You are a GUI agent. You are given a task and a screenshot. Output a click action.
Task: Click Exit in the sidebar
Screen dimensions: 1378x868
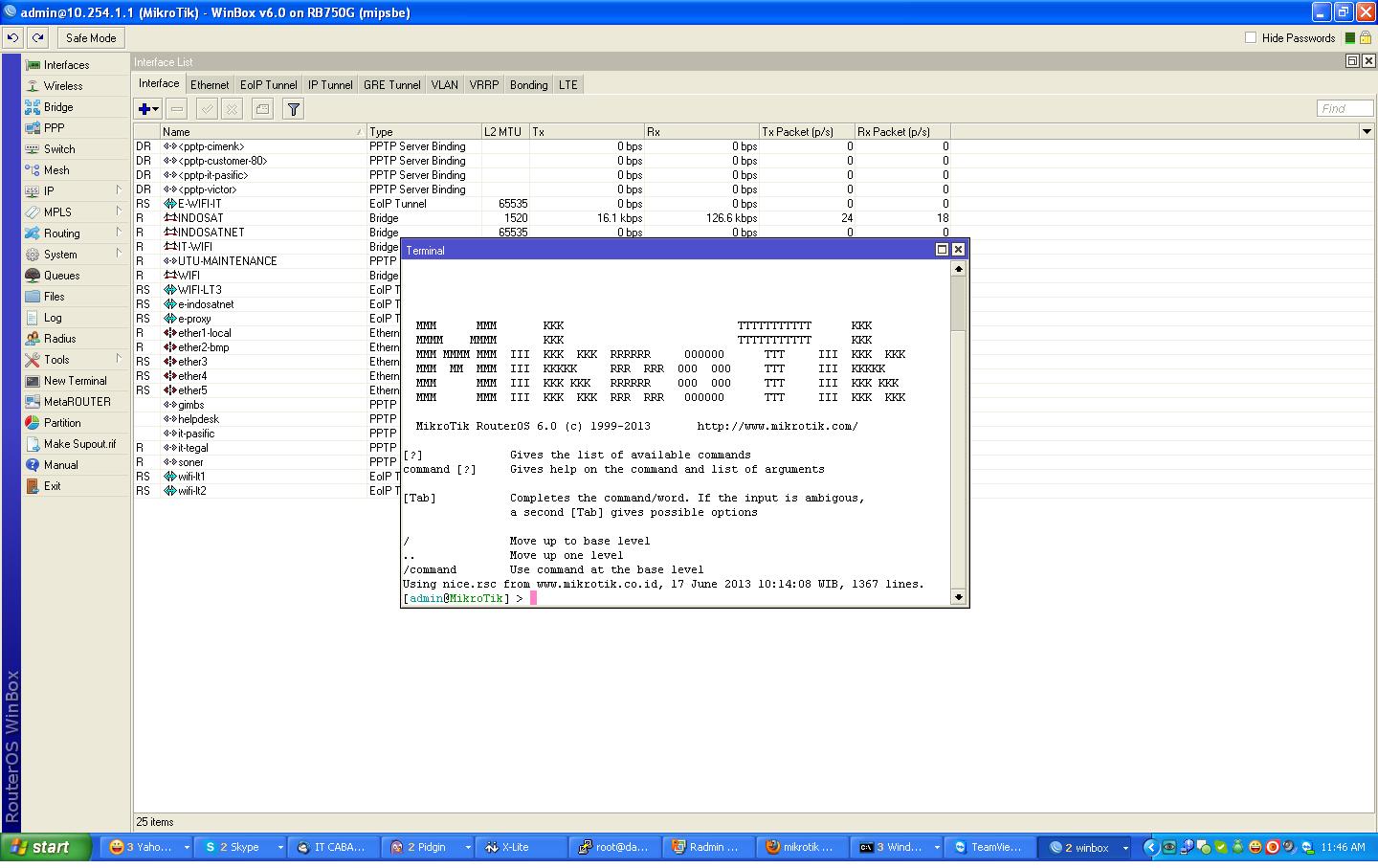tap(77, 486)
